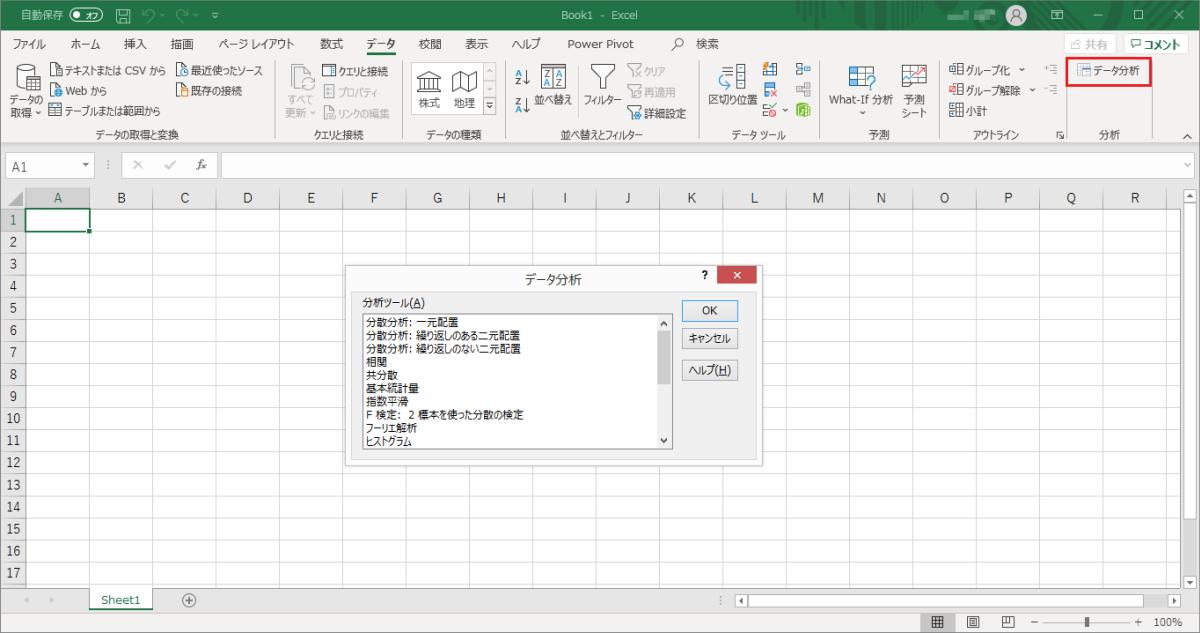The width and height of the screenshot is (1200, 633).
Task: Click the save disk icon in title bar
Action: coord(123,16)
